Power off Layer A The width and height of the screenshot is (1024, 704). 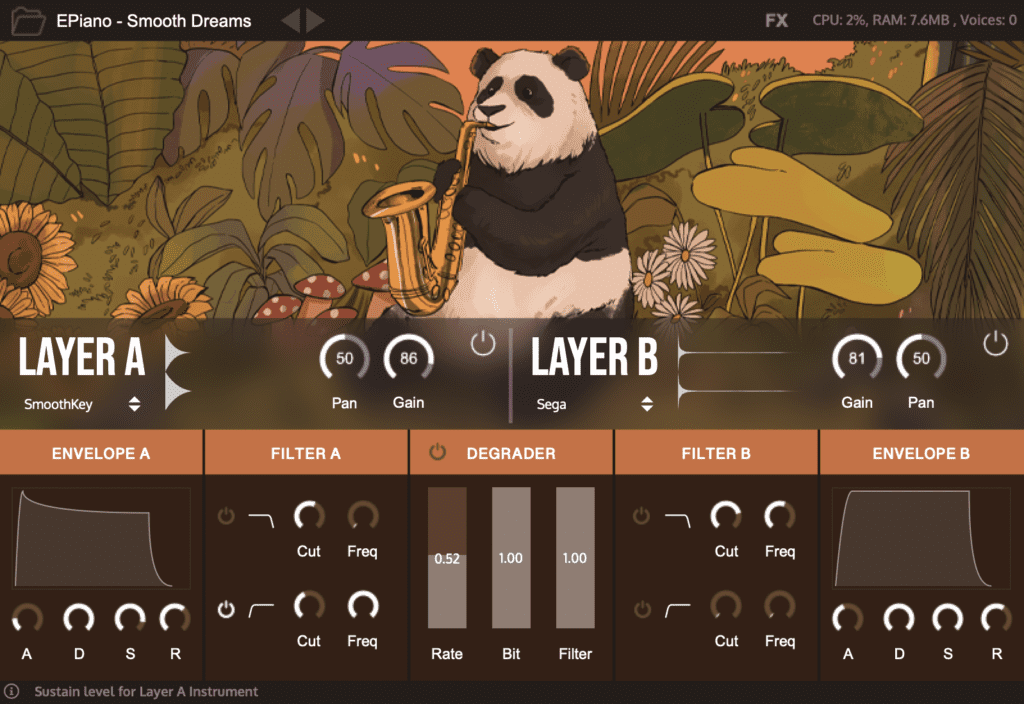pyautogui.click(x=482, y=342)
